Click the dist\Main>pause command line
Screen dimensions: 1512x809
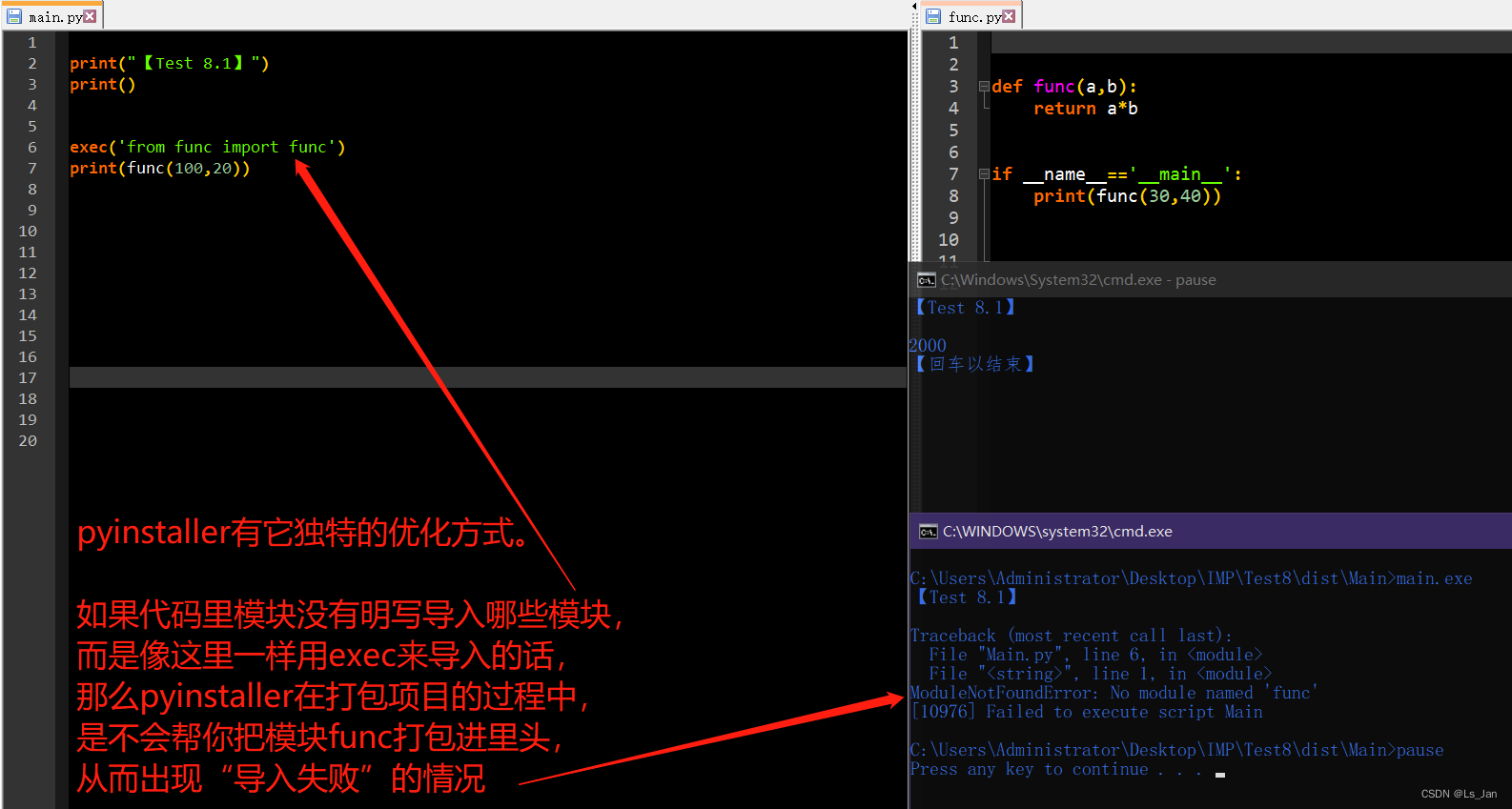click(x=1177, y=750)
